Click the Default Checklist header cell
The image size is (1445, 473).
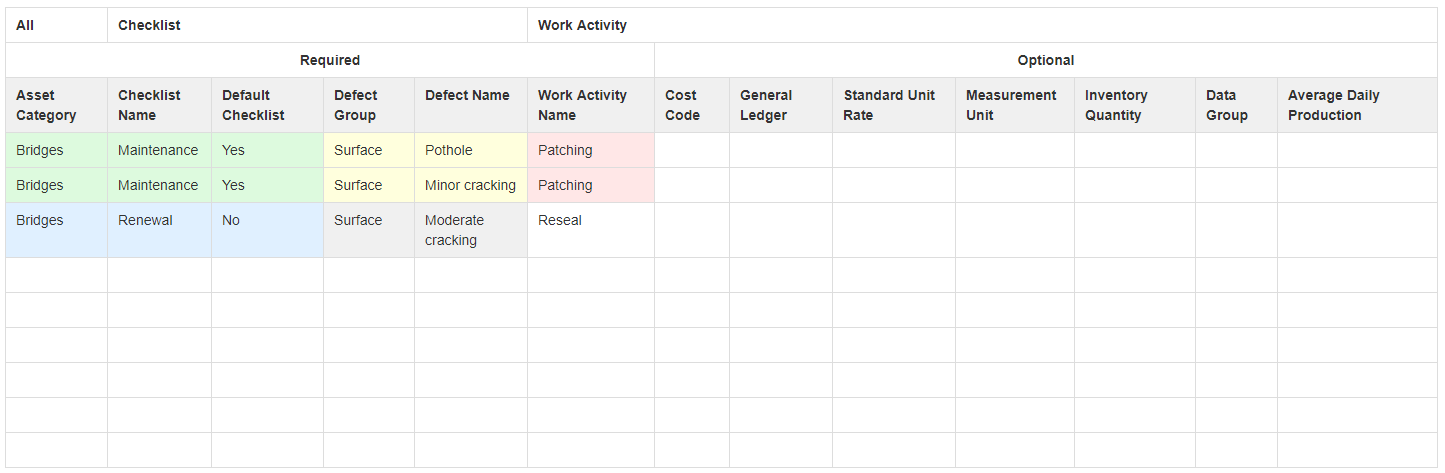coord(267,105)
